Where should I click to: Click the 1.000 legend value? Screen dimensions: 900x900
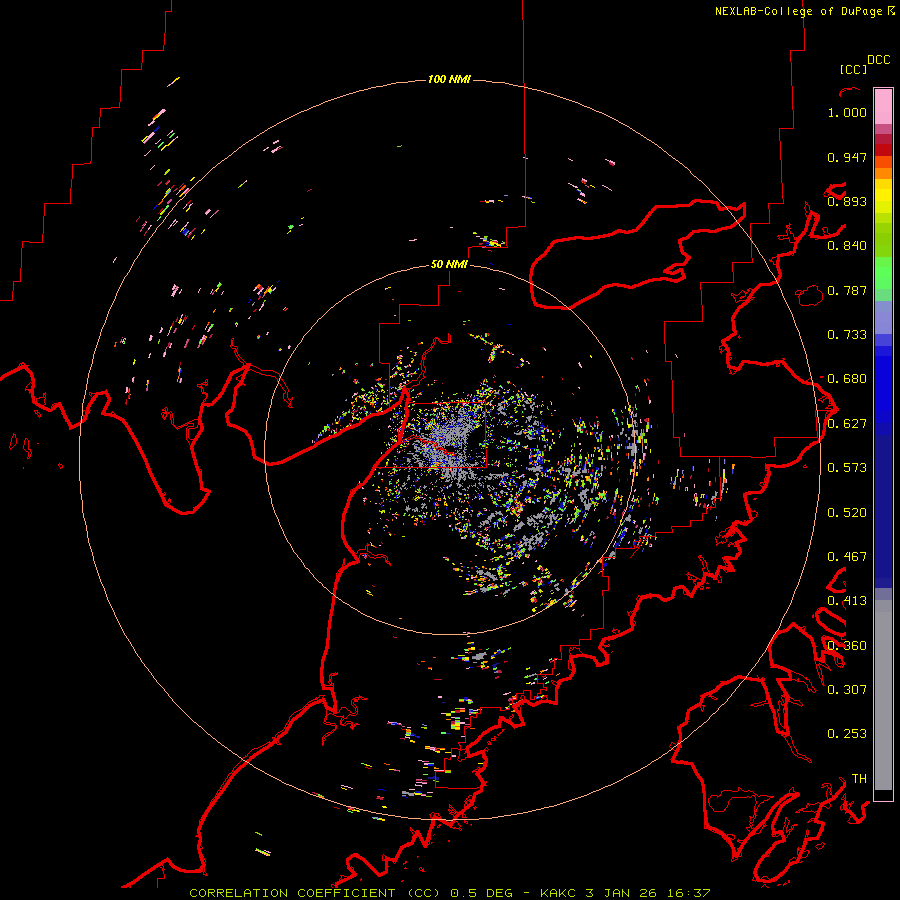click(x=847, y=112)
